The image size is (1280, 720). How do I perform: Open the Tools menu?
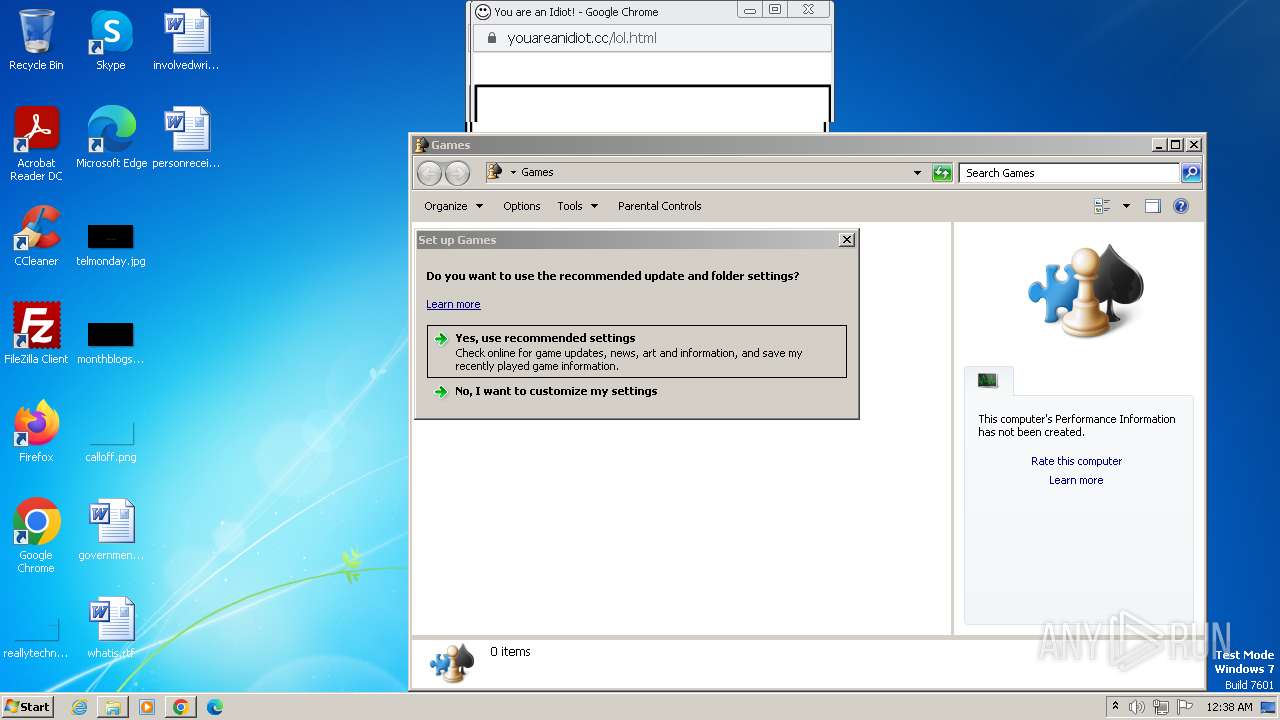[577, 206]
